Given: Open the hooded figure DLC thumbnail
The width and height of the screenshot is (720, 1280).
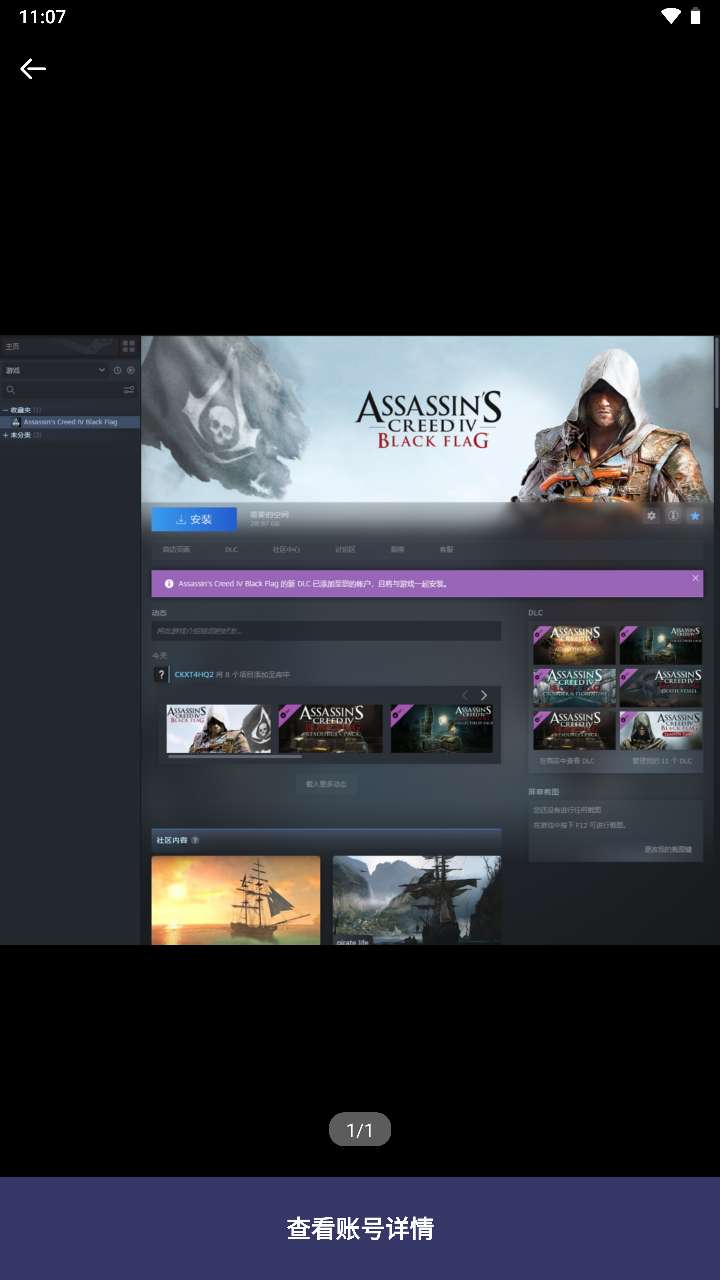Looking at the screenshot, I should pos(661,730).
